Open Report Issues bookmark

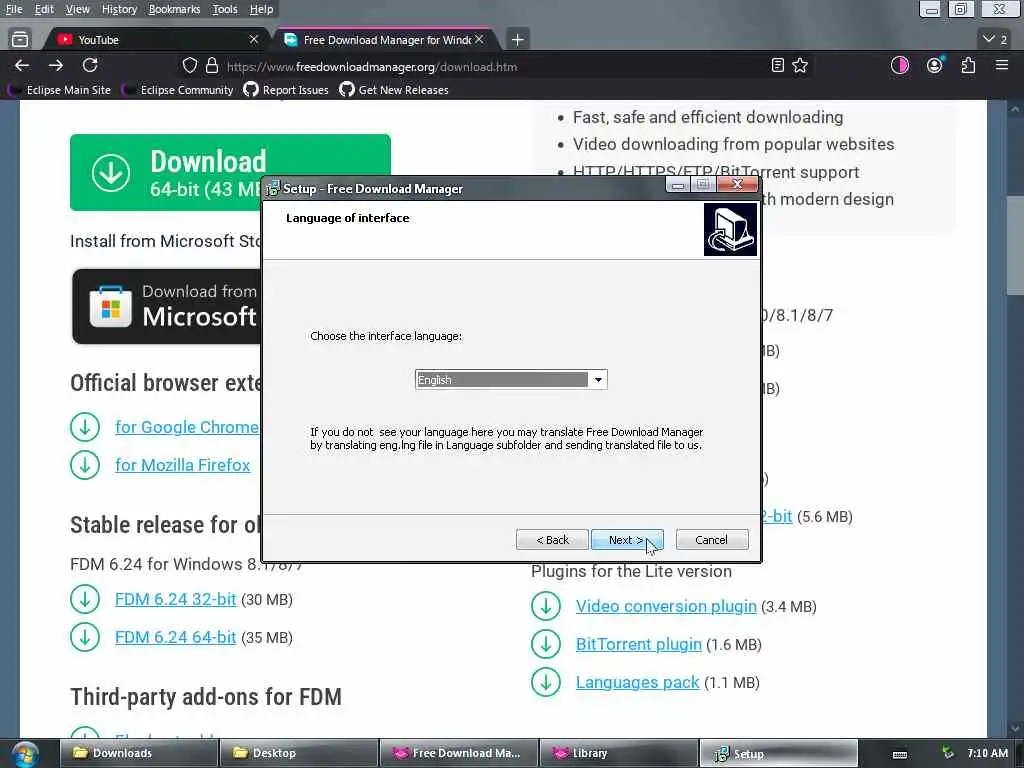[287, 90]
